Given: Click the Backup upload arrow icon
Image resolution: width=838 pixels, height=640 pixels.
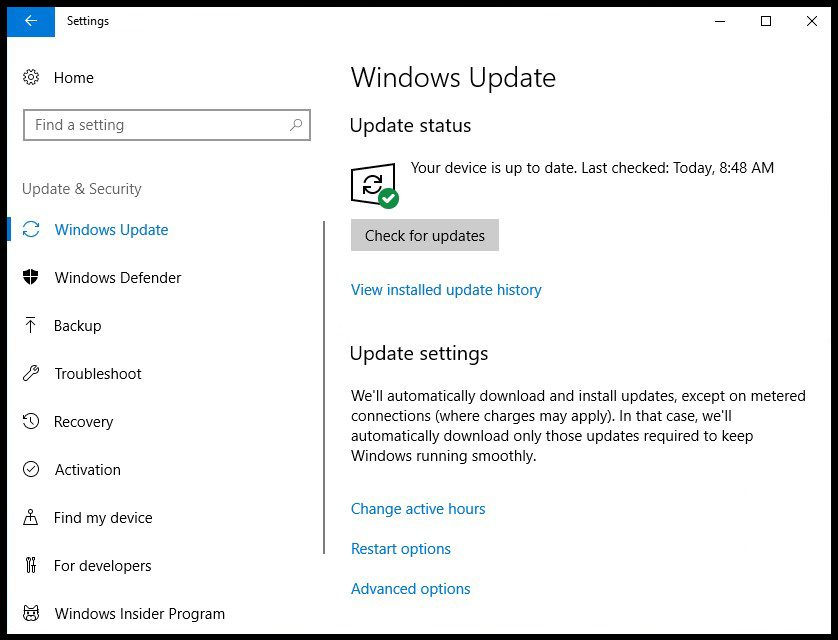Looking at the screenshot, I should click(x=31, y=326).
